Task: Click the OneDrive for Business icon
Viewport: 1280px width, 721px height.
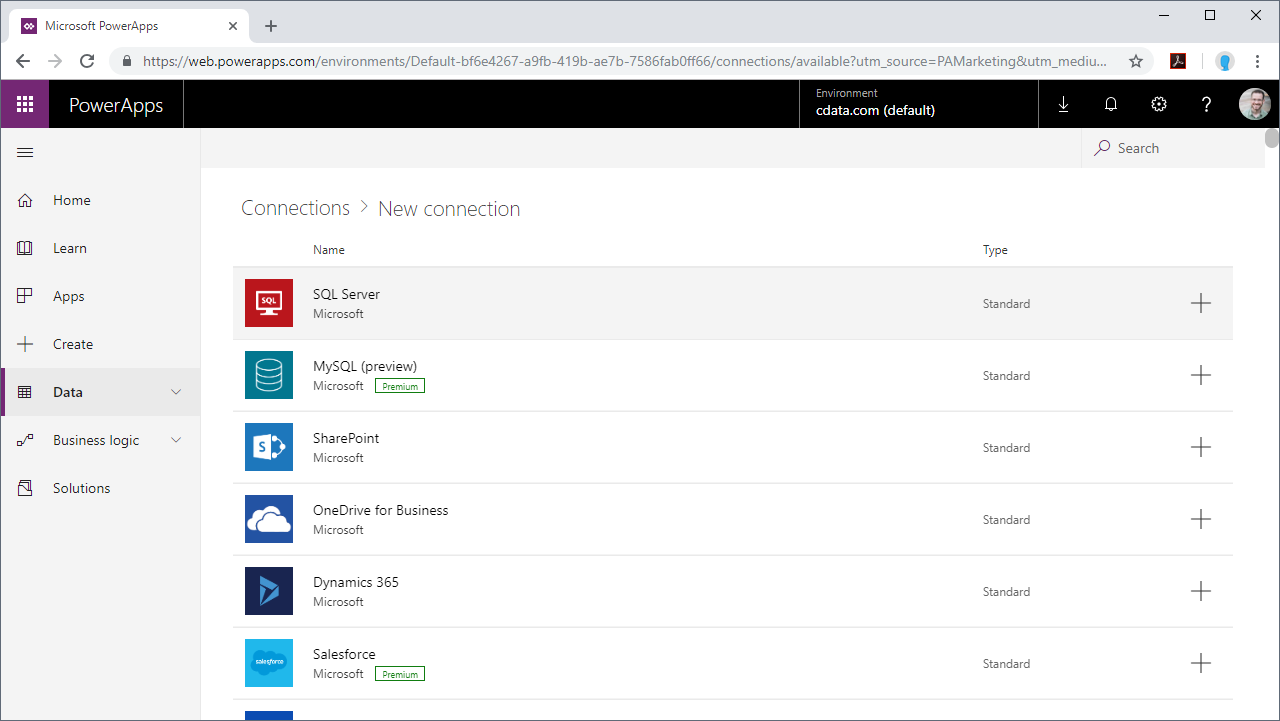Action: click(269, 519)
